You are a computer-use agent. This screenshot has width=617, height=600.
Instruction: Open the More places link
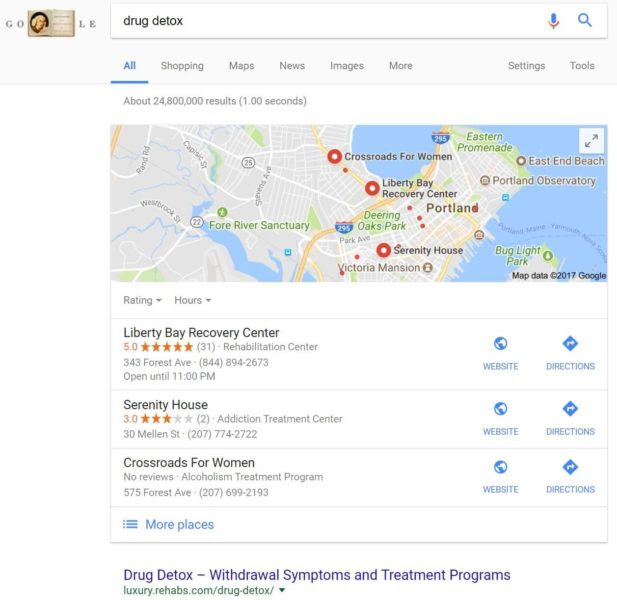pos(179,524)
